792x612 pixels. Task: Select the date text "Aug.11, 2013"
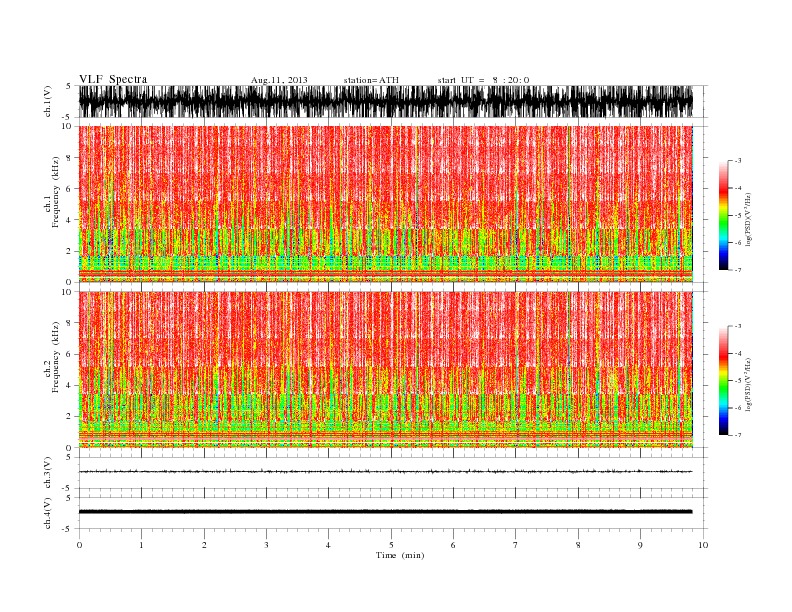click(279, 80)
